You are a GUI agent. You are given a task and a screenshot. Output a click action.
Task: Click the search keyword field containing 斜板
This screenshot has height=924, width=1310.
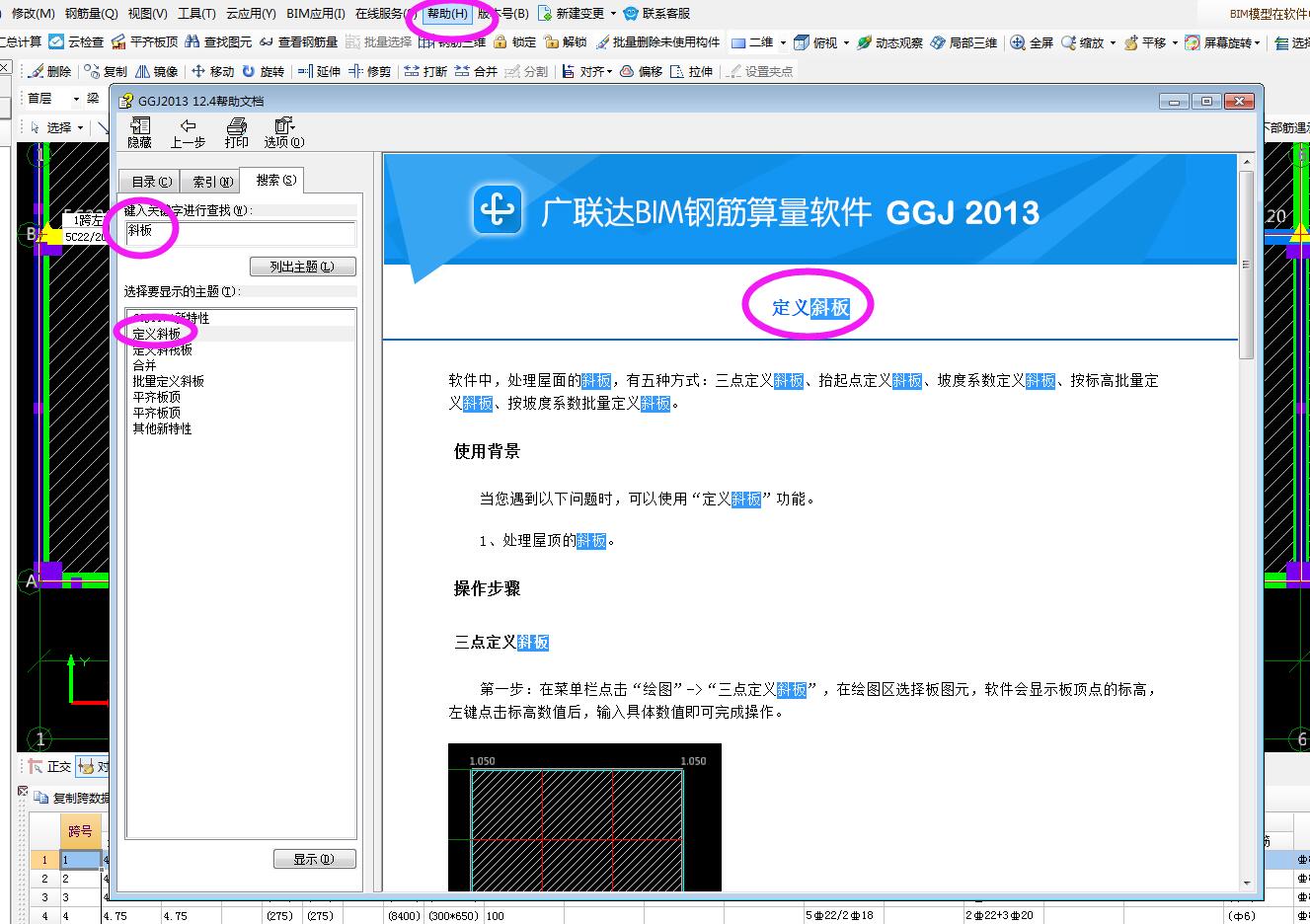pyautogui.click(x=240, y=233)
